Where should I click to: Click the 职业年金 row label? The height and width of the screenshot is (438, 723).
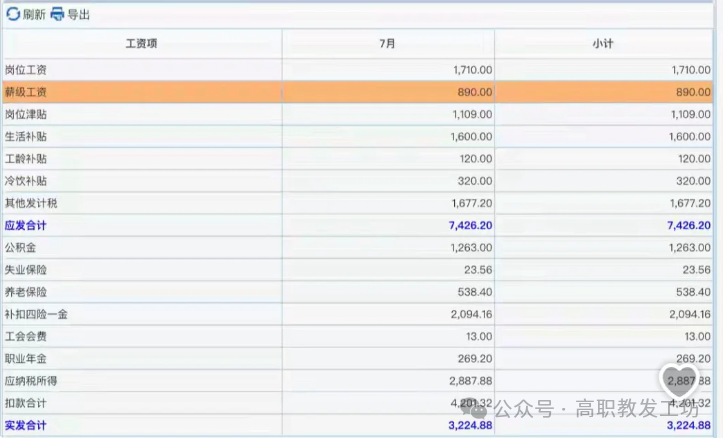pos(26,358)
